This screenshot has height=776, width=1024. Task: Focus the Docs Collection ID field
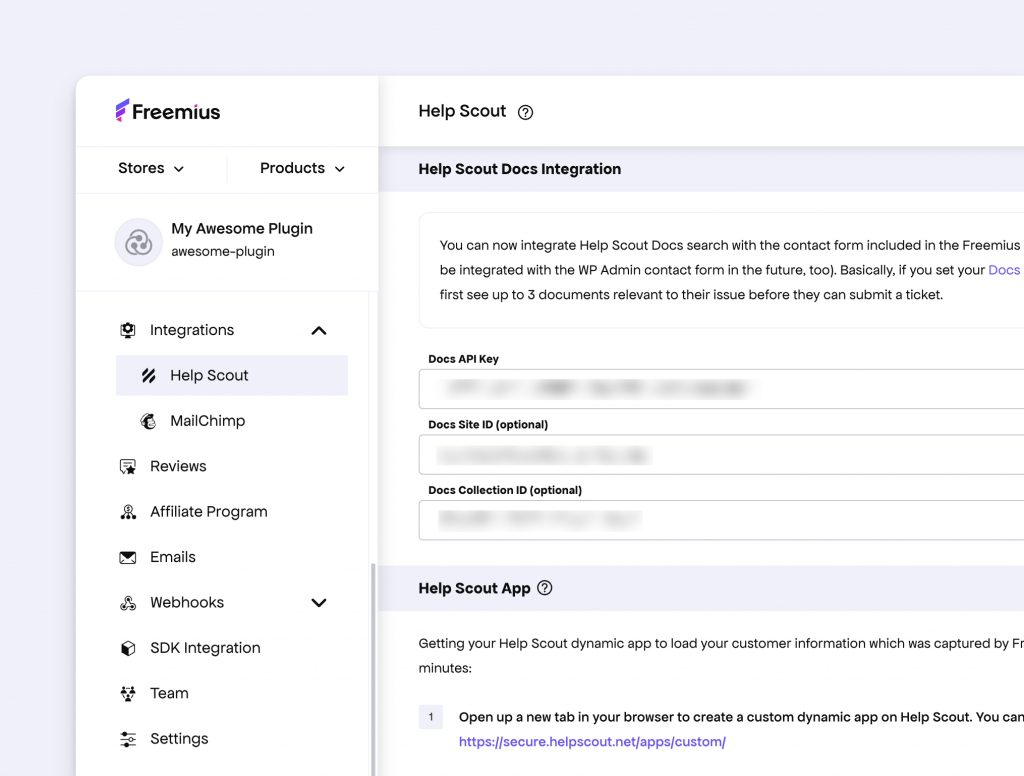pyautogui.click(x=721, y=520)
